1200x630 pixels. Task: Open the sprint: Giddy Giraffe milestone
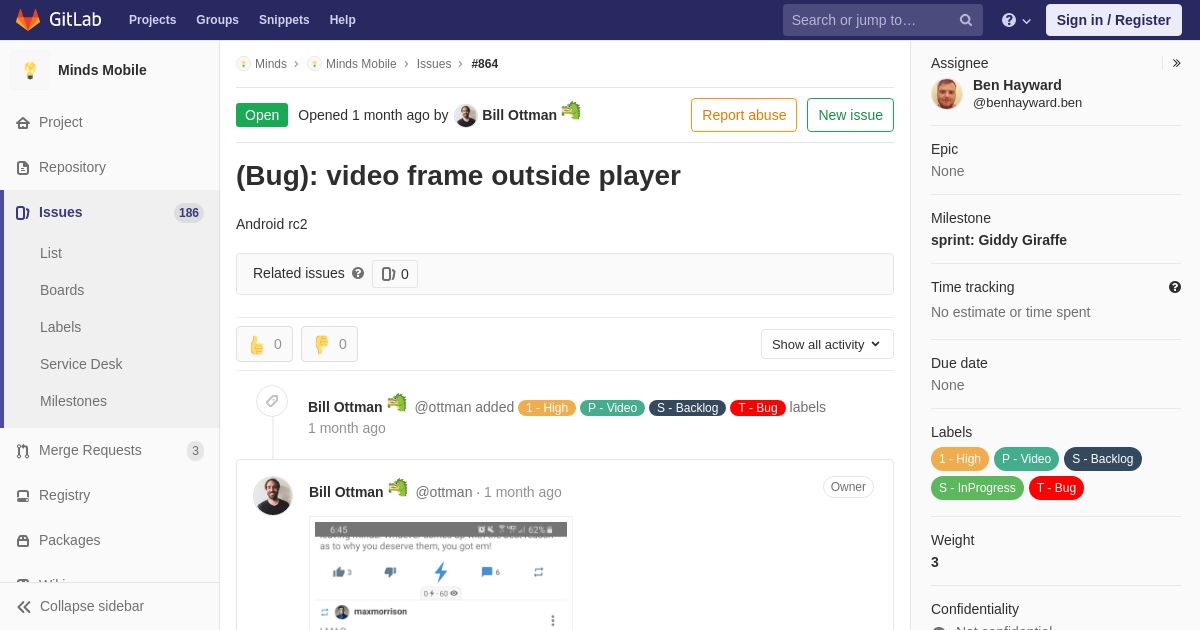(x=999, y=240)
